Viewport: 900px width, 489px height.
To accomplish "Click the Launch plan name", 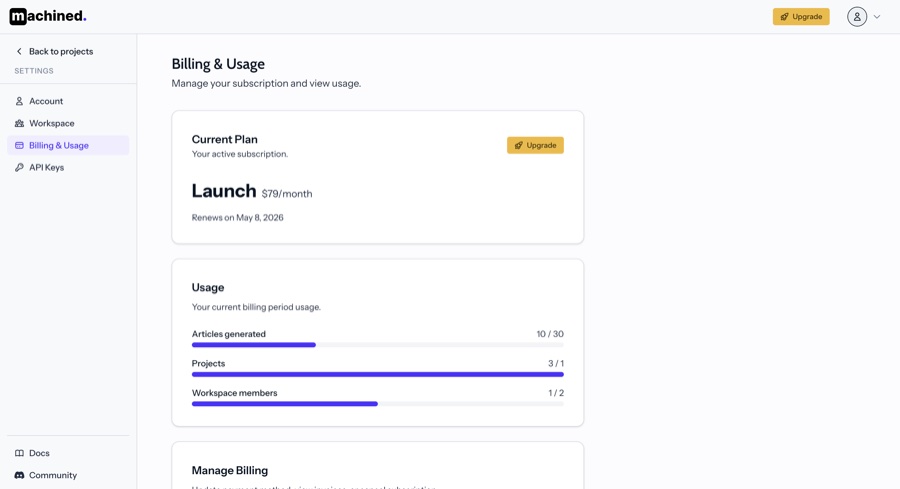I will (224, 191).
